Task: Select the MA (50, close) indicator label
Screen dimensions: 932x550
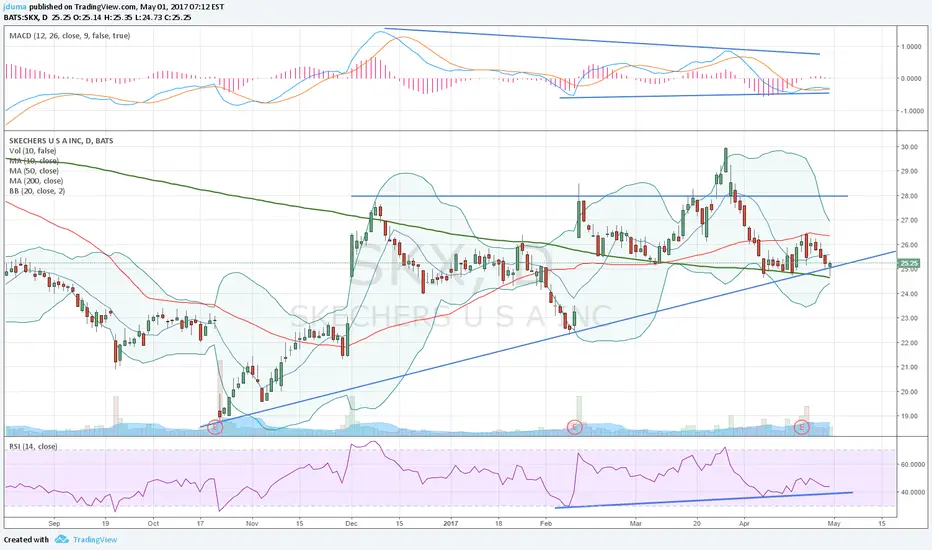Action: coord(33,171)
